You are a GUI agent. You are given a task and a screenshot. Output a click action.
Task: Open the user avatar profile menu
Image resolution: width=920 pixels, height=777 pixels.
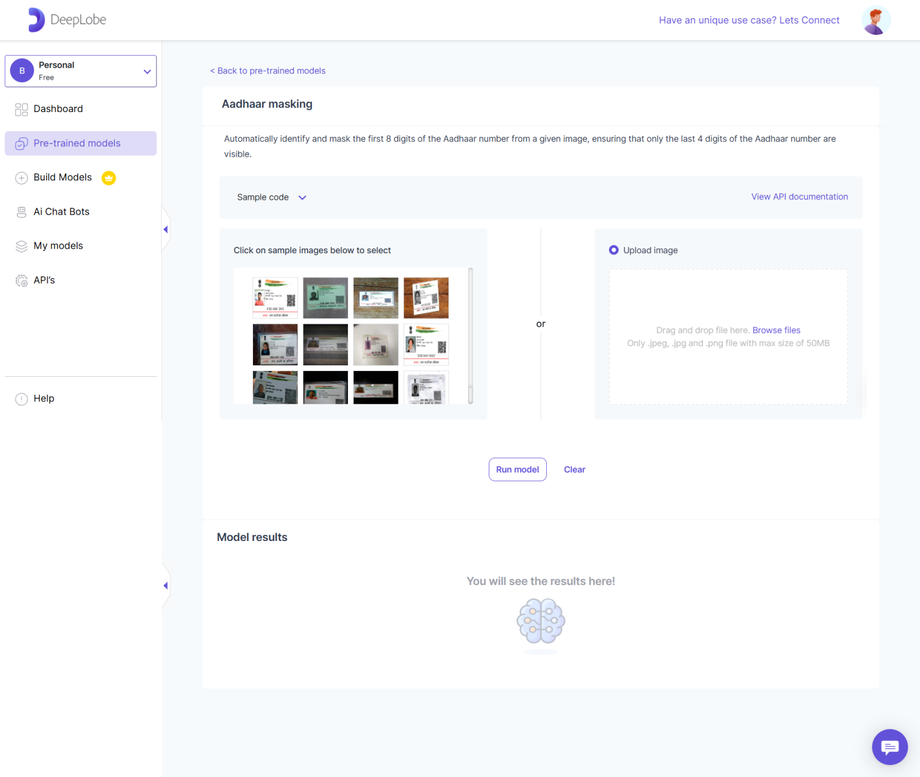875,21
